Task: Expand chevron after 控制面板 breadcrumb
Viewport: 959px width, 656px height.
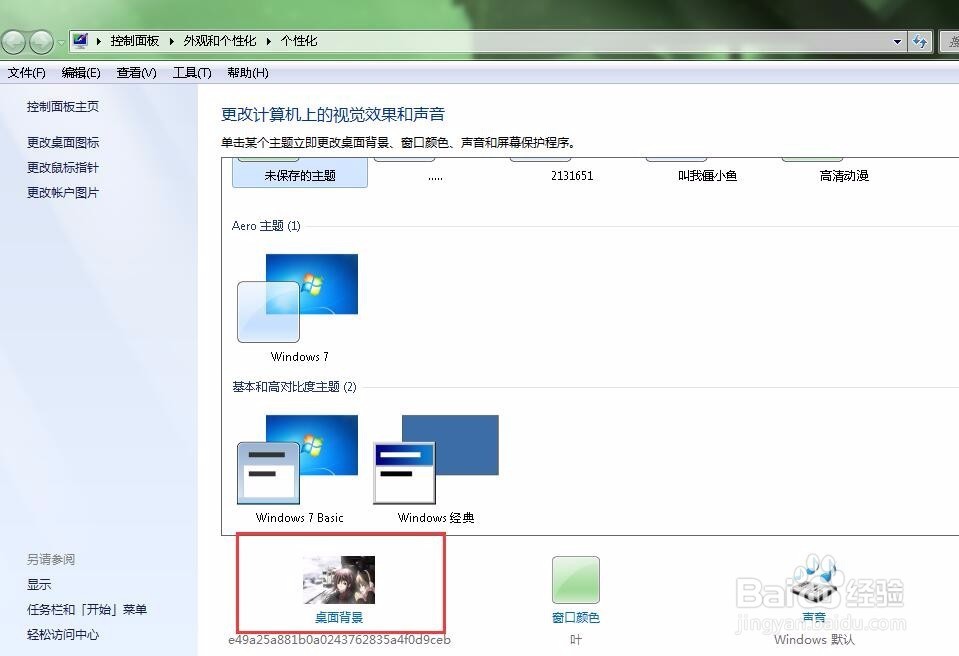Action: pyautogui.click(x=172, y=42)
